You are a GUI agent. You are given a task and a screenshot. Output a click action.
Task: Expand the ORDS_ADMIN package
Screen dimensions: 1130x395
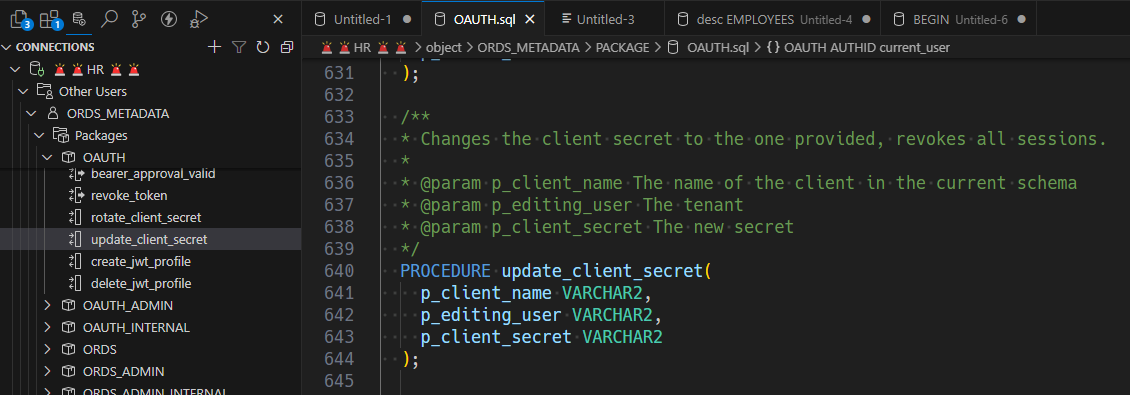47,371
